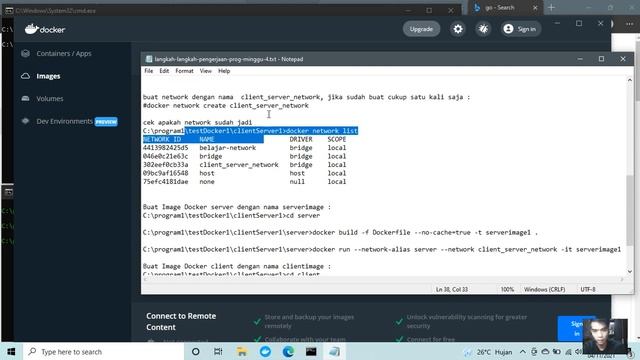Image resolution: width=640 pixels, height=360 pixels.
Task: Open Docker settings gear icon
Action: coord(458,29)
